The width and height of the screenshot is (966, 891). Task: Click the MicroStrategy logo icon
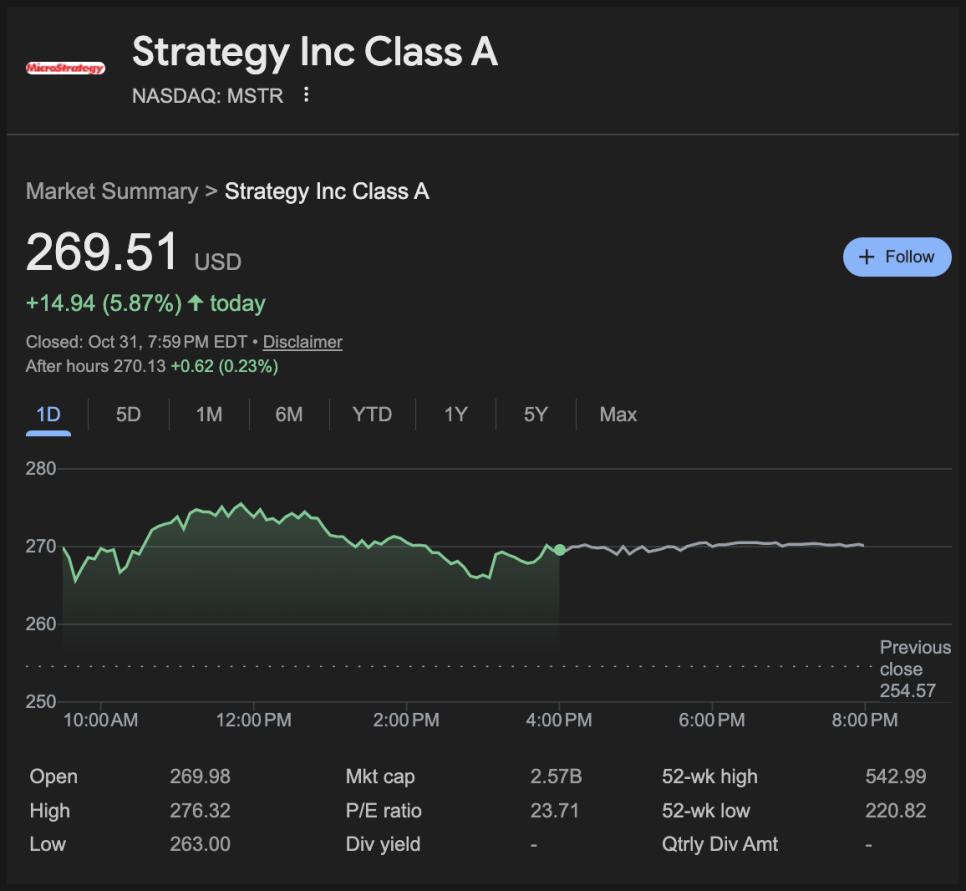click(65, 68)
